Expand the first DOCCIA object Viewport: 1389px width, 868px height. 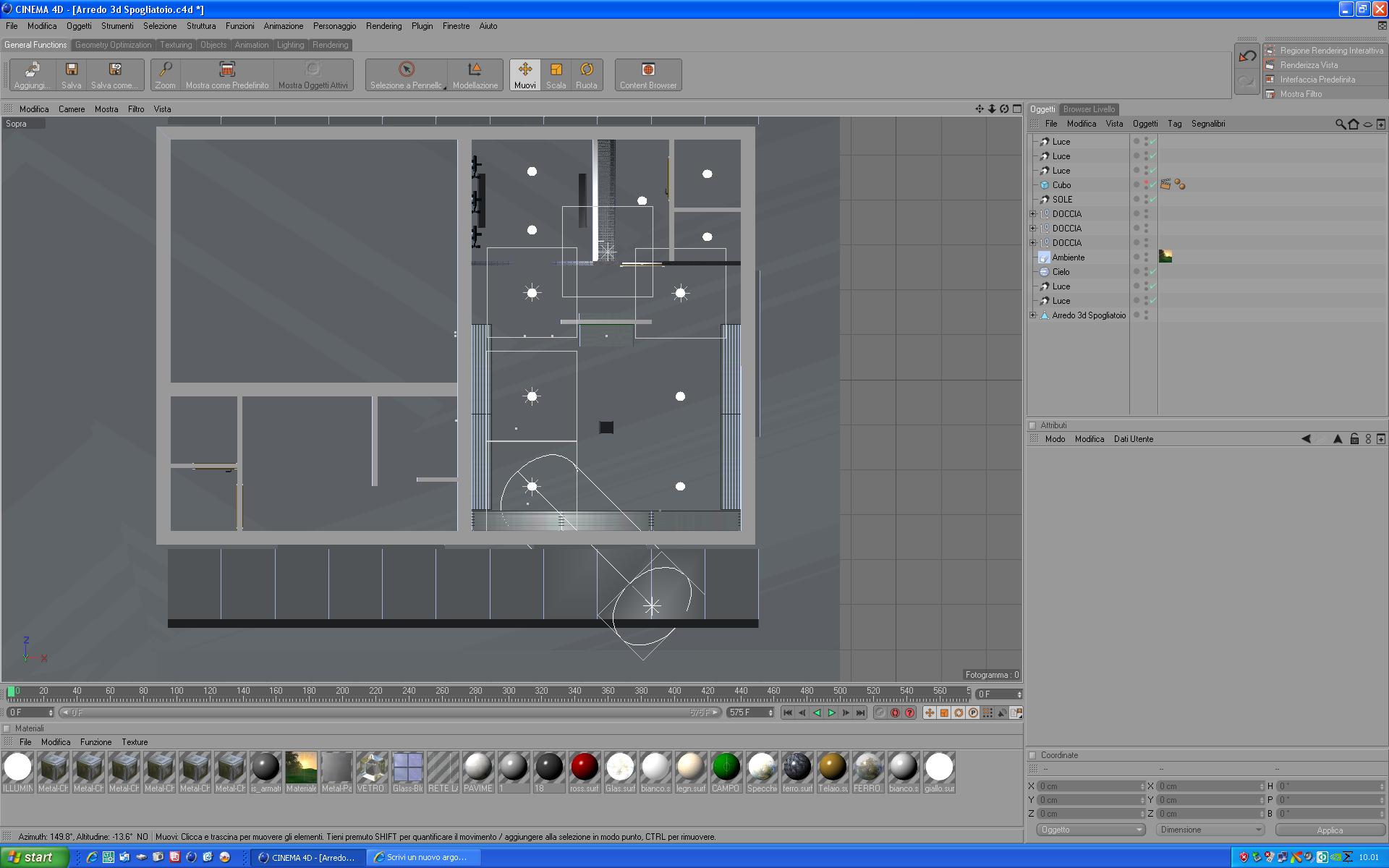point(1033,214)
